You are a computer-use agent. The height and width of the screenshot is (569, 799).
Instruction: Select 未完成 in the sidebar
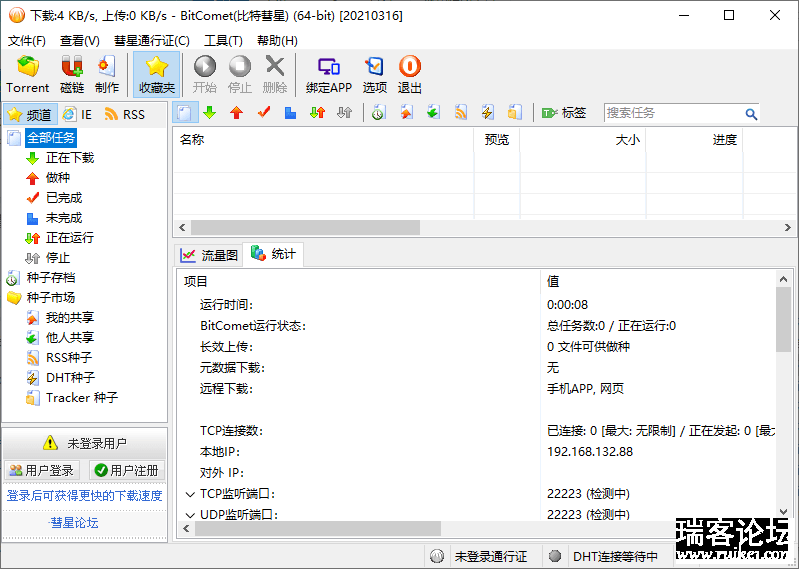[64, 218]
